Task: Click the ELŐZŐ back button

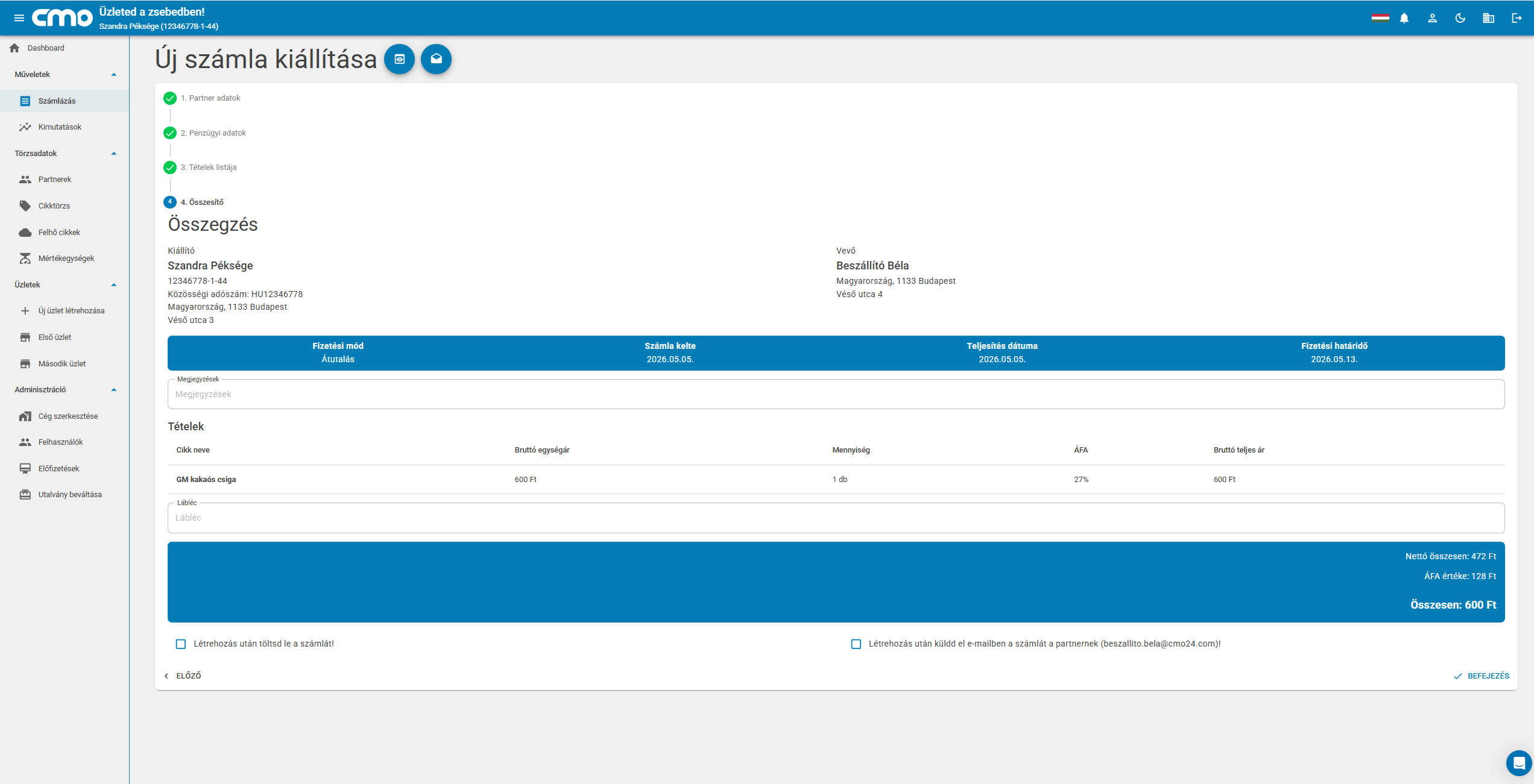Action: [x=182, y=676]
